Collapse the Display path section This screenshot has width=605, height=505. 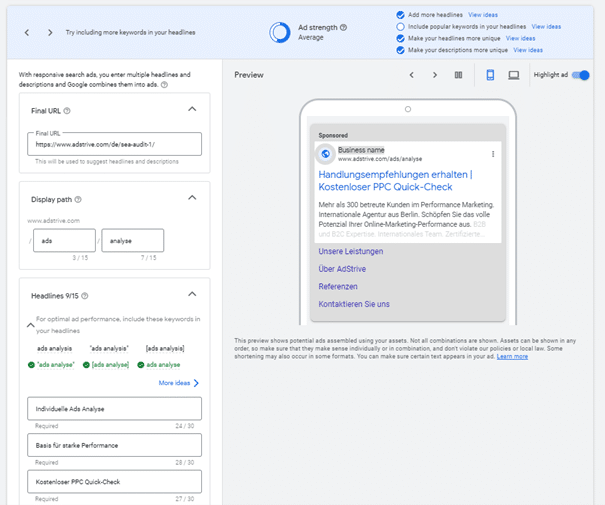point(192,198)
